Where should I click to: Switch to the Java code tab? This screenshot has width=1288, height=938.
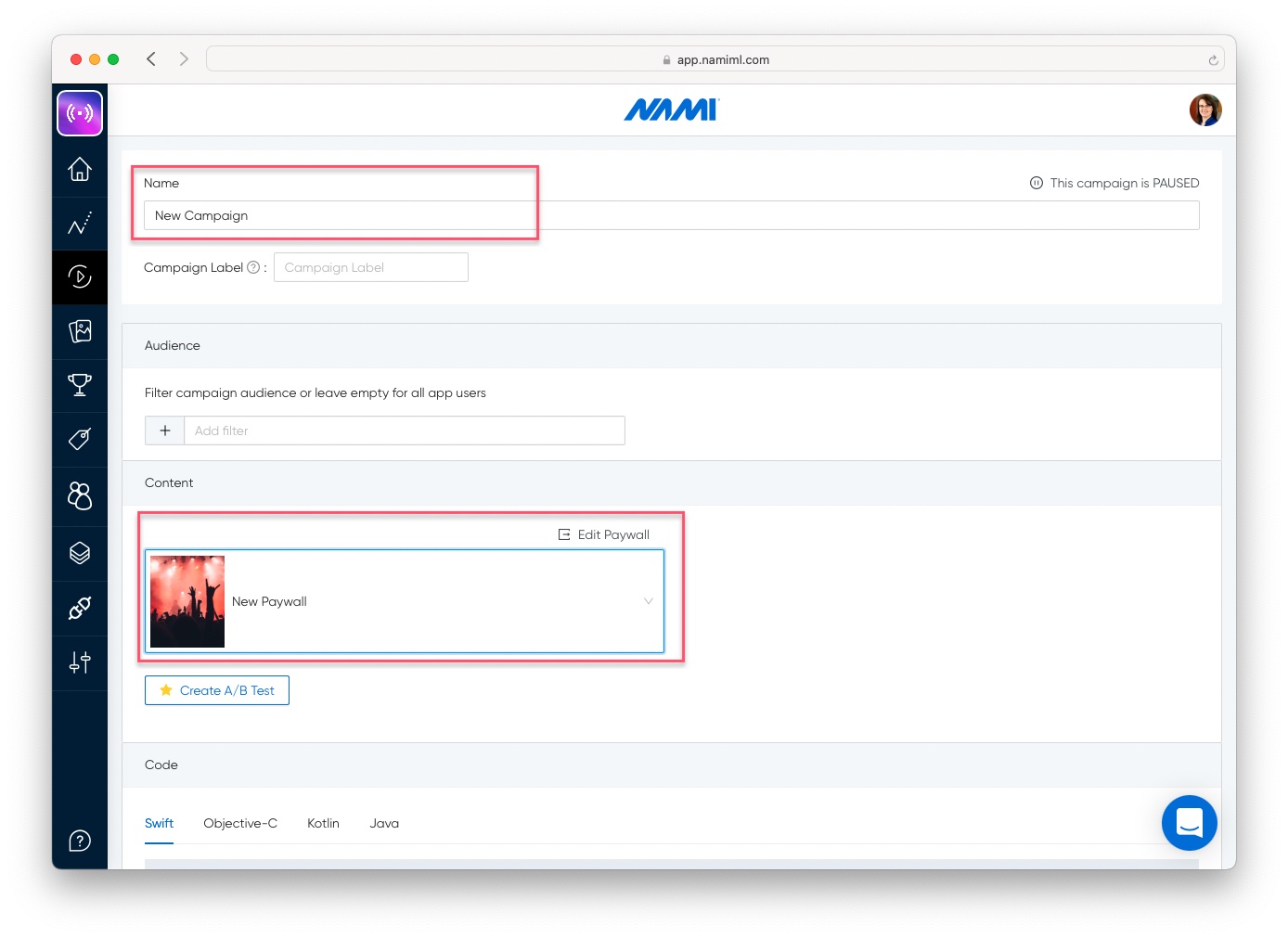[x=384, y=823]
